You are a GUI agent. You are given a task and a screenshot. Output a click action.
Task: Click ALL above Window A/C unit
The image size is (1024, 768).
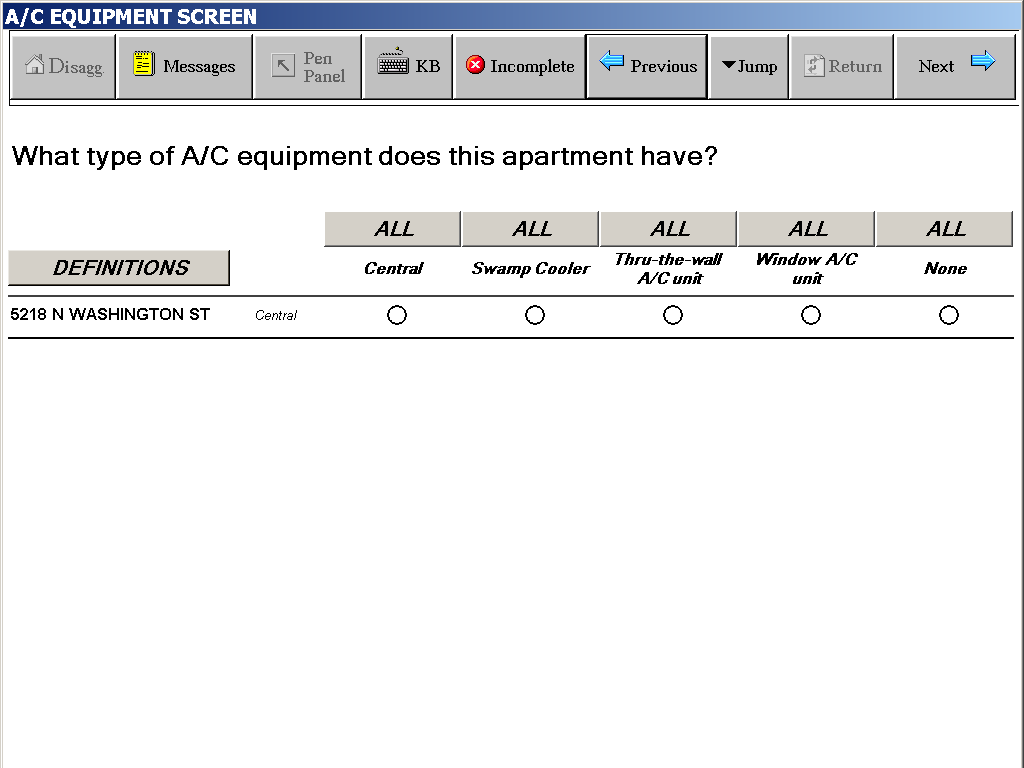(807, 229)
